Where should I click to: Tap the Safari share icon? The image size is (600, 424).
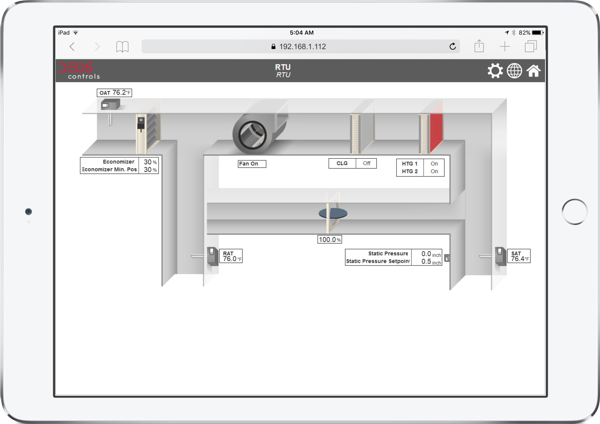[480, 46]
